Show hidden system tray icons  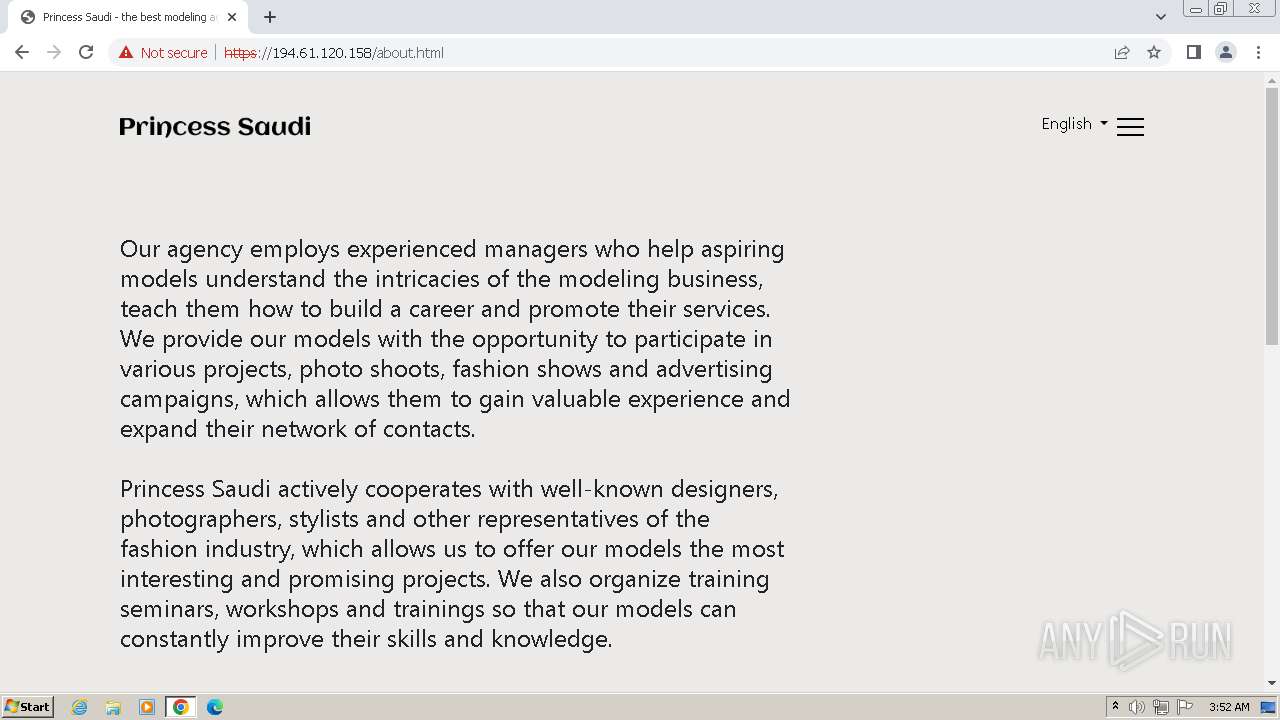[x=1115, y=706]
